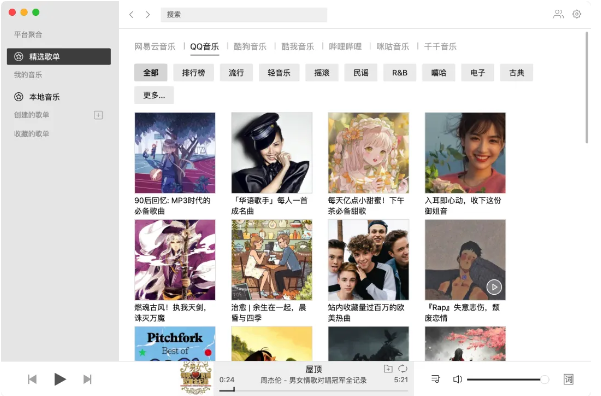Screen dimensions: 601x396
Task: Expand the 更多... genre filter
Action: pyautogui.click(x=154, y=95)
